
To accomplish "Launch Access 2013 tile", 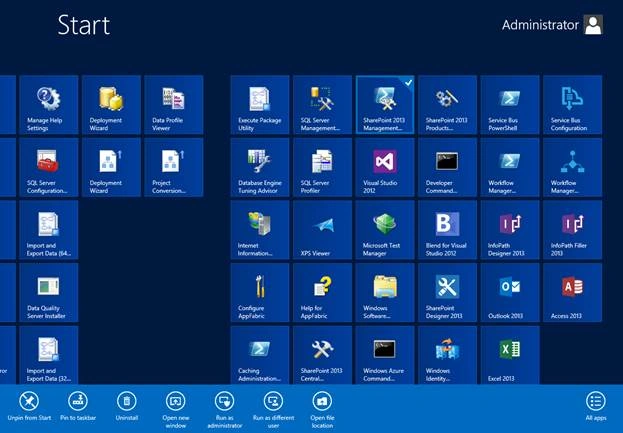I will click(573, 292).
